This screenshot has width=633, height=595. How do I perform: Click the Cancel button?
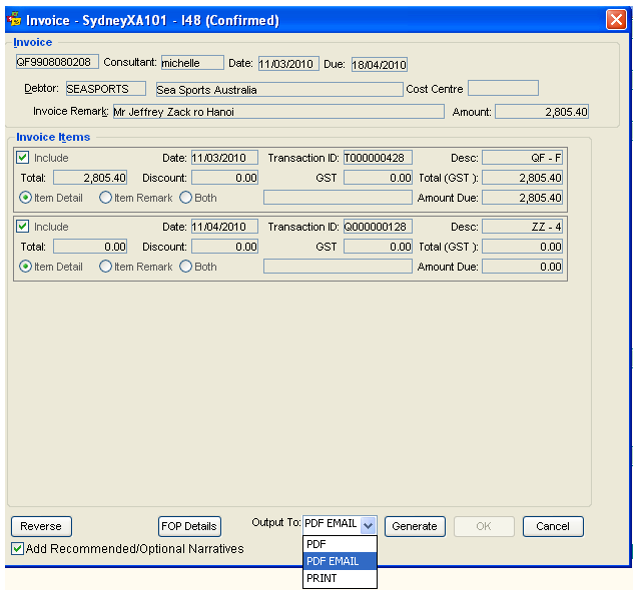pos(553,526)
